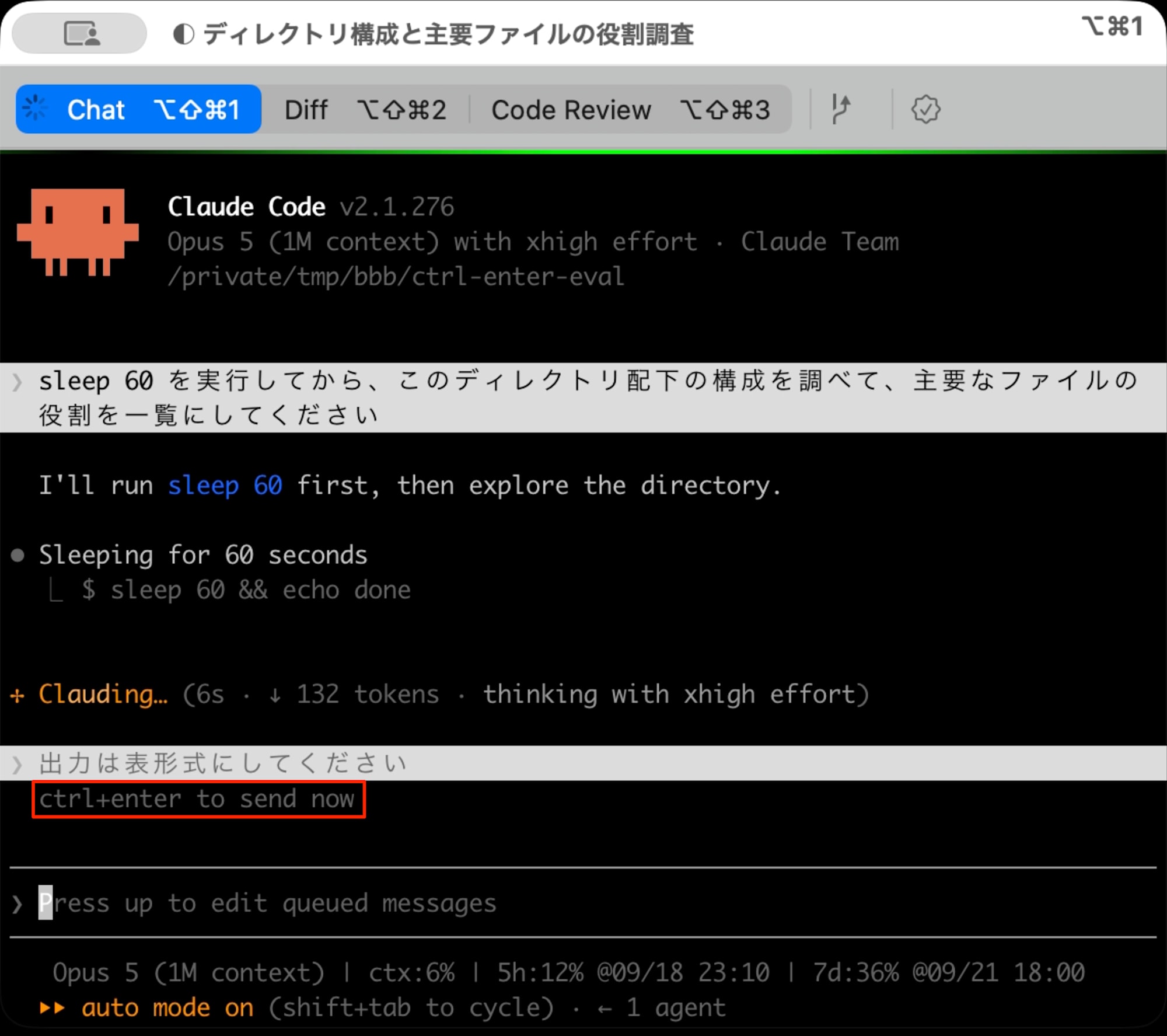Viewport: 1167px width, 1036px height.
Task: Click the 'Opus 5 (1M context)' model label in the status bar
Action: pyautogui.click(x=188, y=973)
